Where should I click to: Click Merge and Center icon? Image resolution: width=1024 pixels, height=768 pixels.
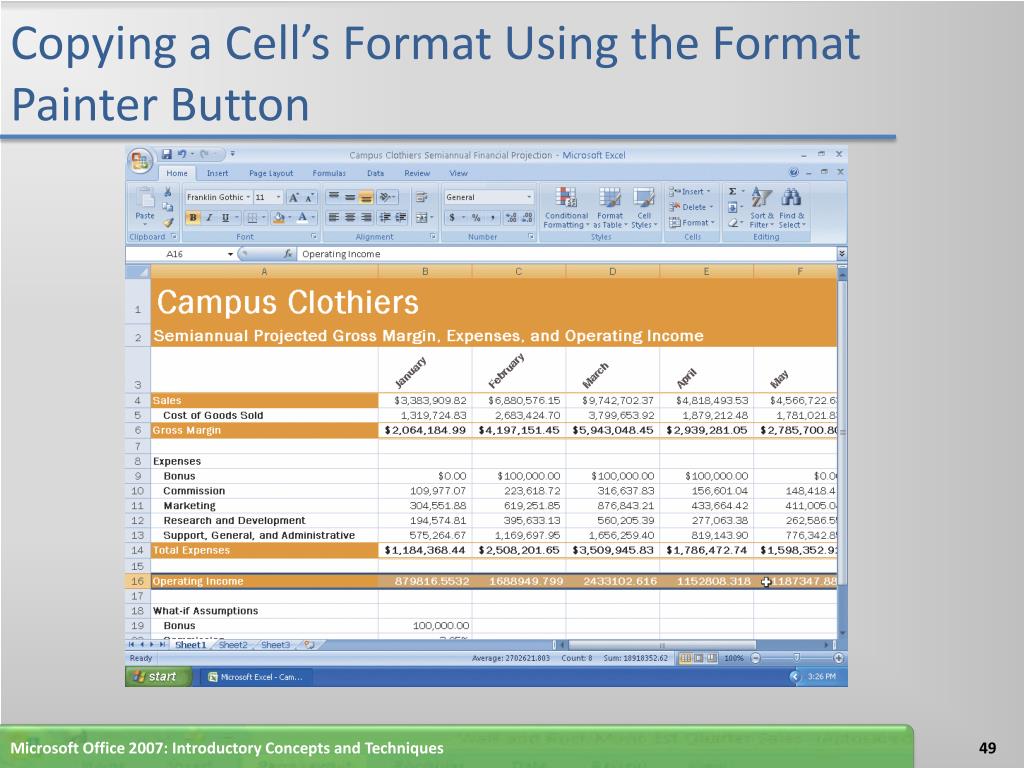(x=422, y=217)
